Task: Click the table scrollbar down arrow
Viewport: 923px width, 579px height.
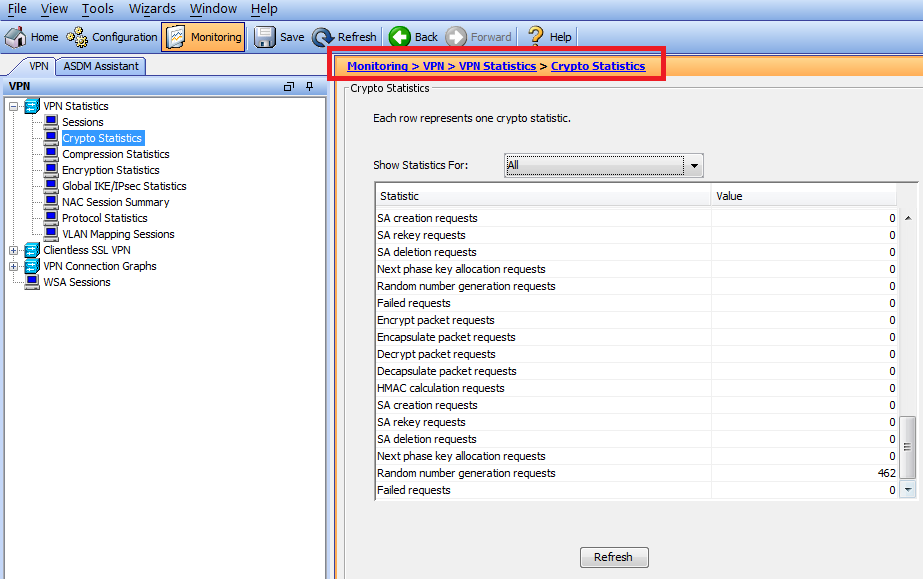Action: tap(908, 490)
